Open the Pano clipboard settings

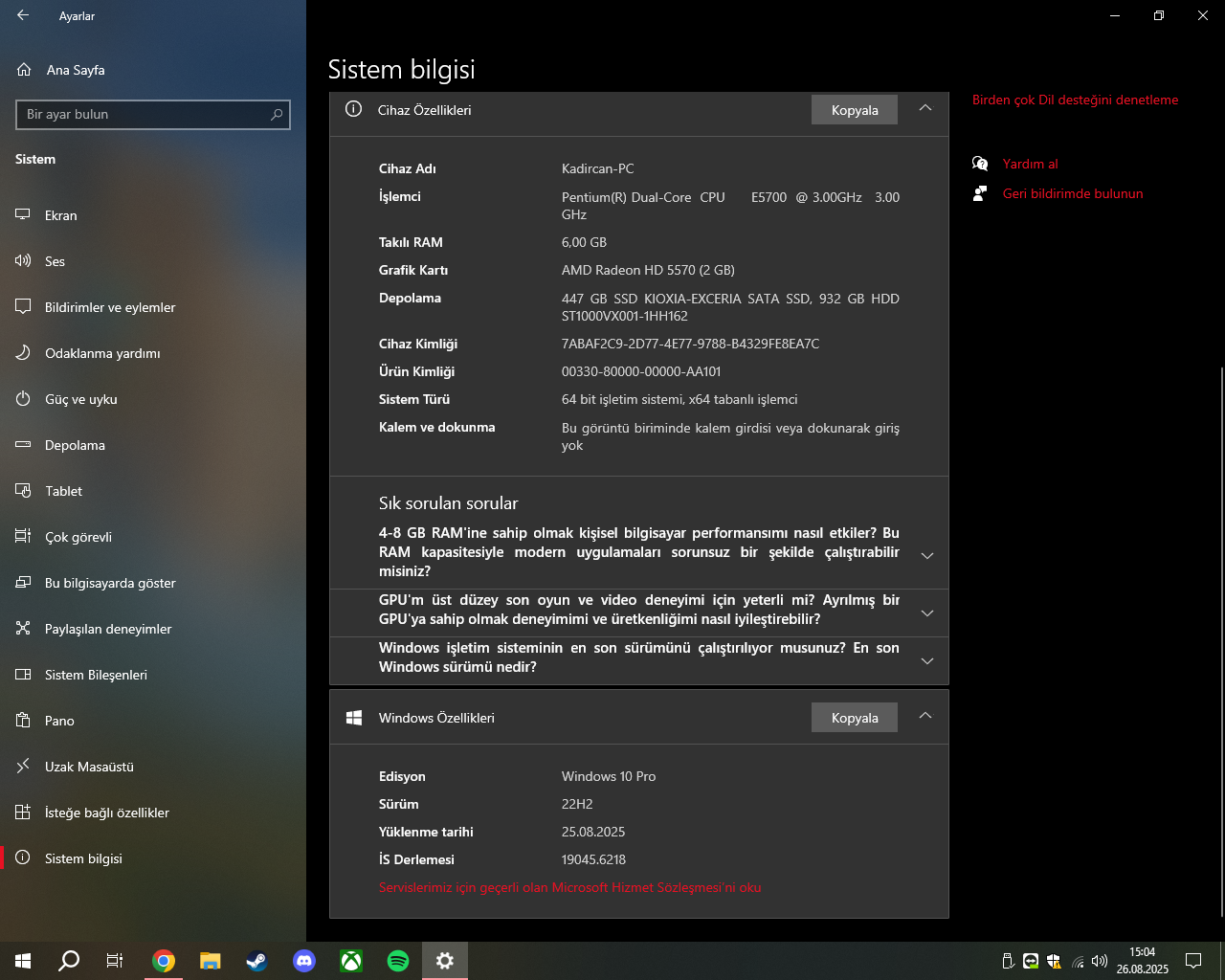[153, 721]
